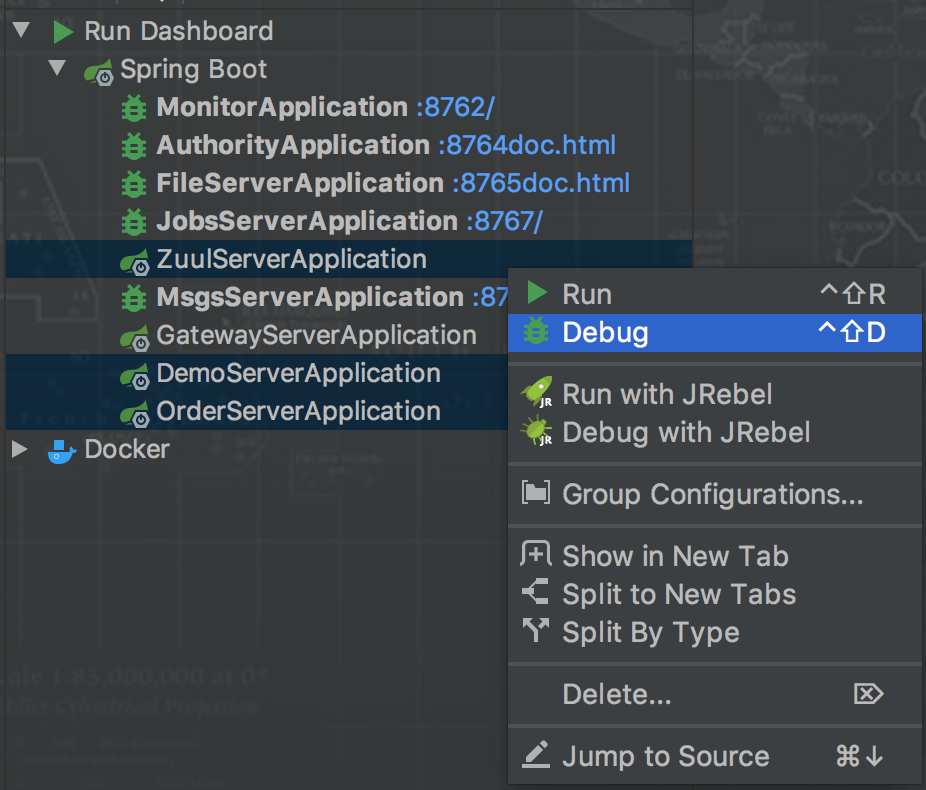Click the Group Configurations folder icon
This screenshot has height=790, width=926.
click(x=536, y=492)
